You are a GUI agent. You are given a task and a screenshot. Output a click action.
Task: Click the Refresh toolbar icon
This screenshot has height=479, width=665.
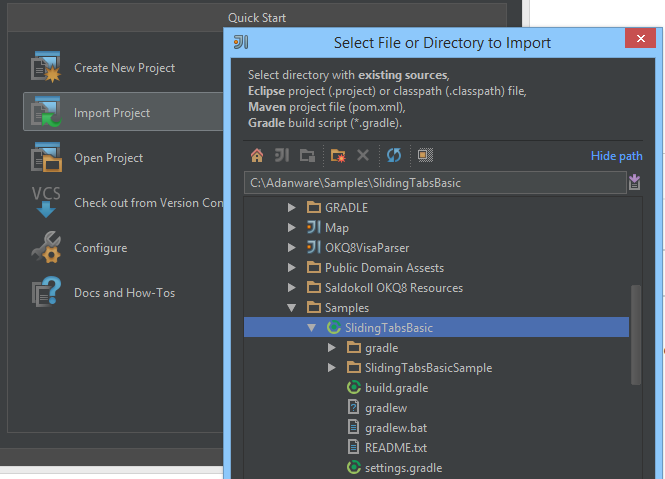point(394,156)
